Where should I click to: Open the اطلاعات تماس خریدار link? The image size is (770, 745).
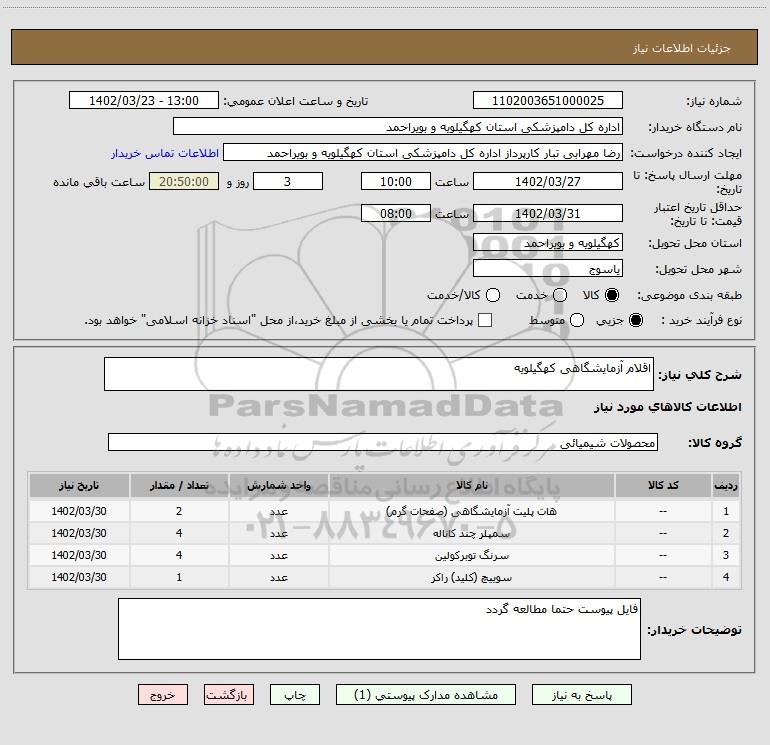click(165, 153)
